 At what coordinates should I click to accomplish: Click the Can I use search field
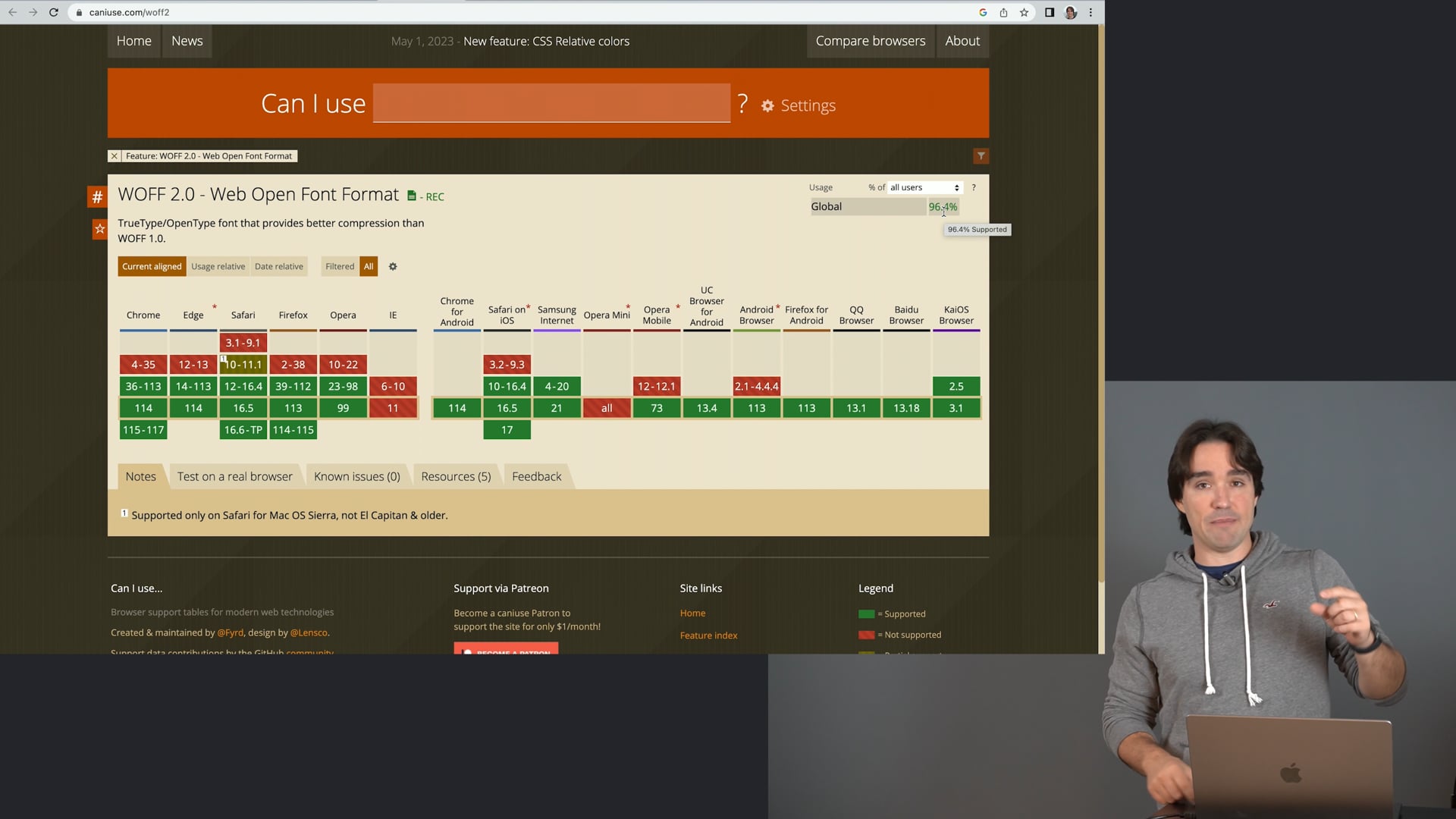551,103
